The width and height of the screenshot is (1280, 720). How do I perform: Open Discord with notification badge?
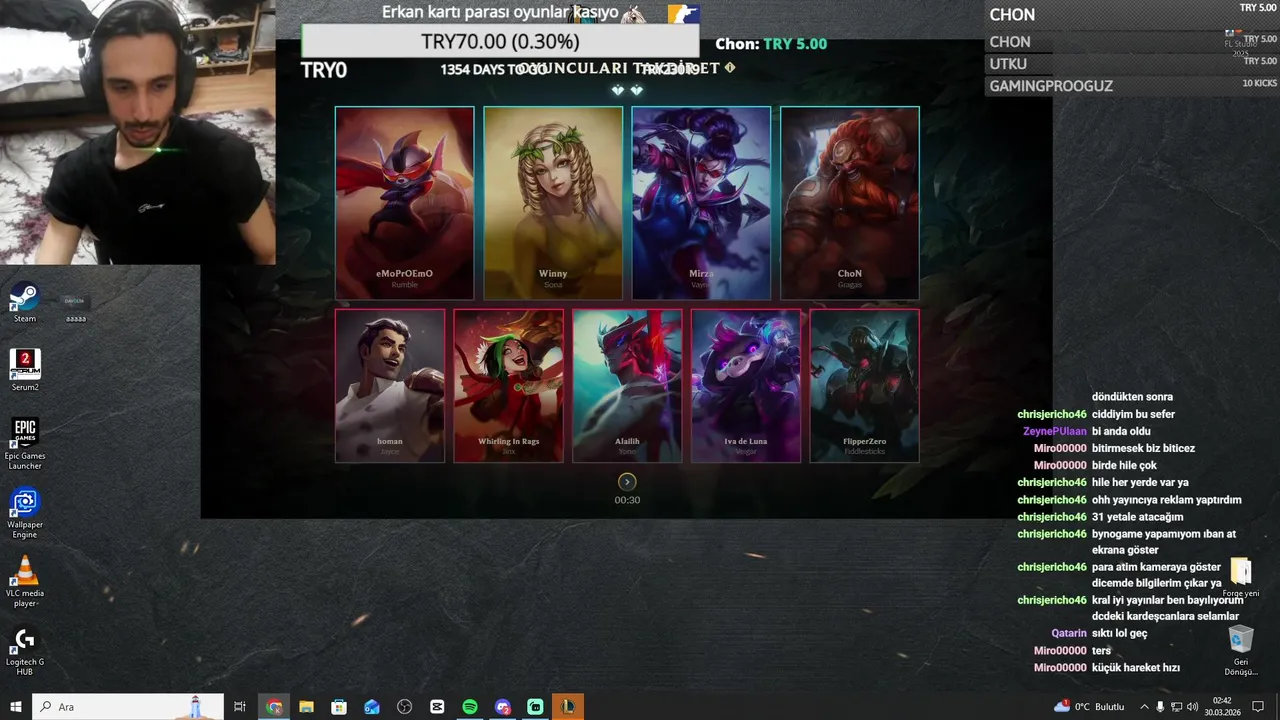click(x=503, y=707)
